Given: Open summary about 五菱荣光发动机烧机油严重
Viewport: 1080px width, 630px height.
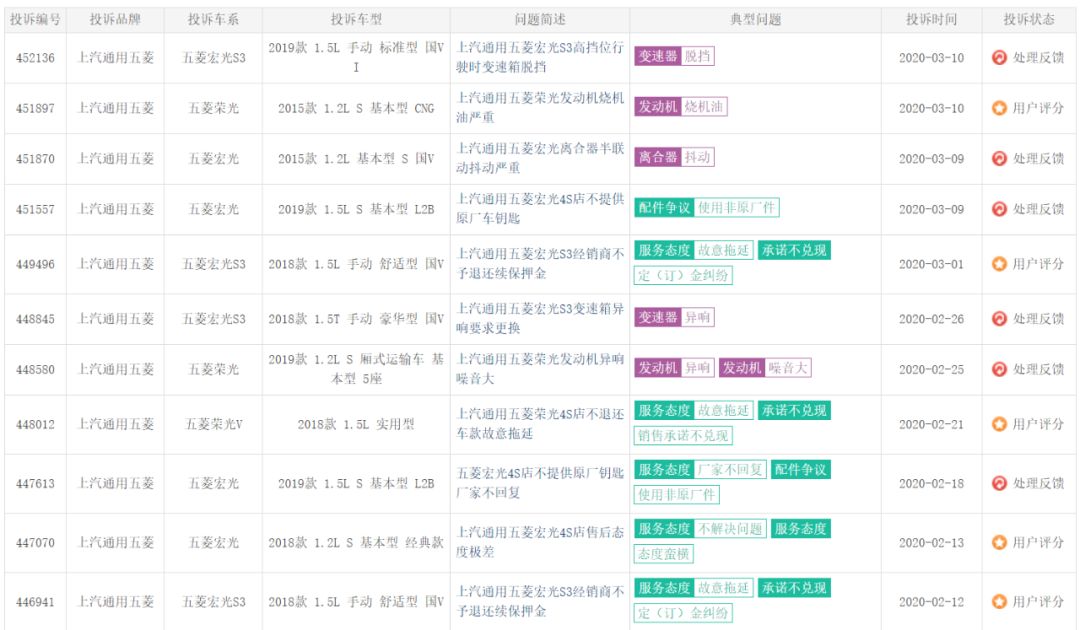Looking at the screenshot, I should [540, 107].
